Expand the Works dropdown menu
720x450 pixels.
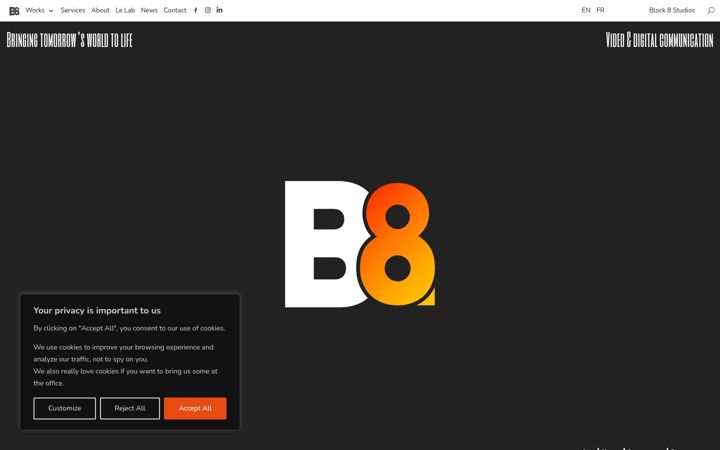click(39, 10)
